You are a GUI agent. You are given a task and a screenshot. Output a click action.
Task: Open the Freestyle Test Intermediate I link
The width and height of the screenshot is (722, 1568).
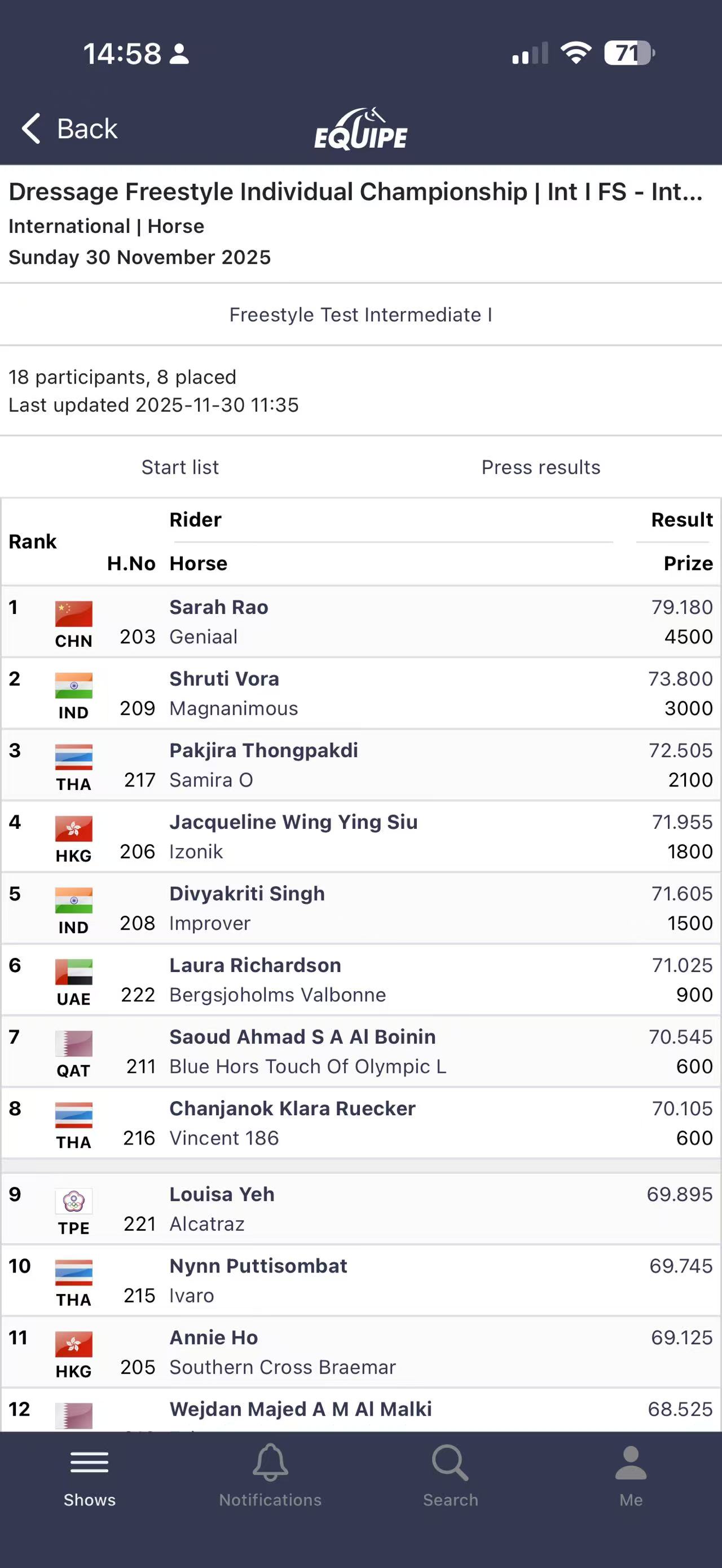point(360,315)
